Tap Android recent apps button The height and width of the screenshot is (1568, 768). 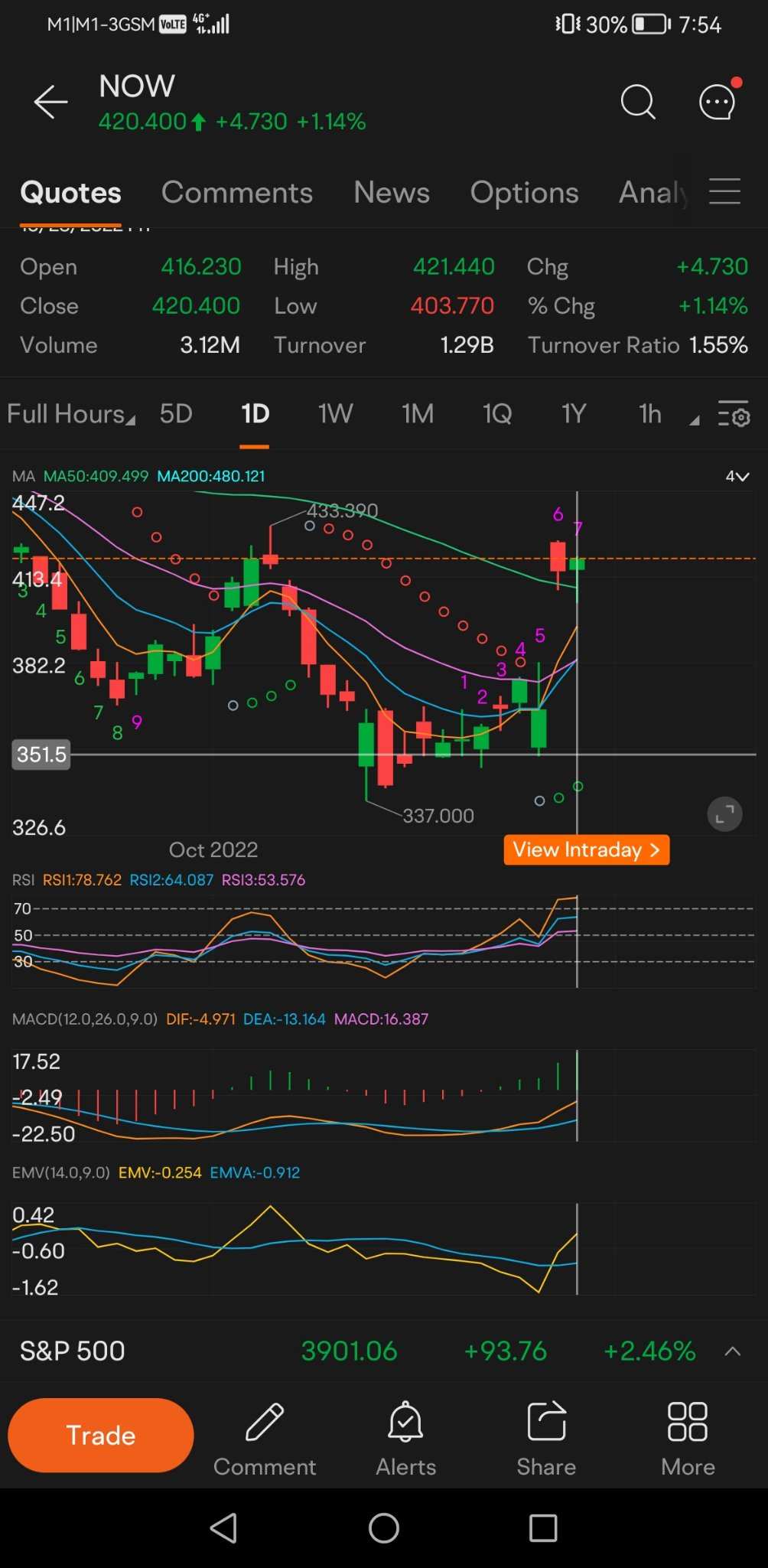(543, 1528)
